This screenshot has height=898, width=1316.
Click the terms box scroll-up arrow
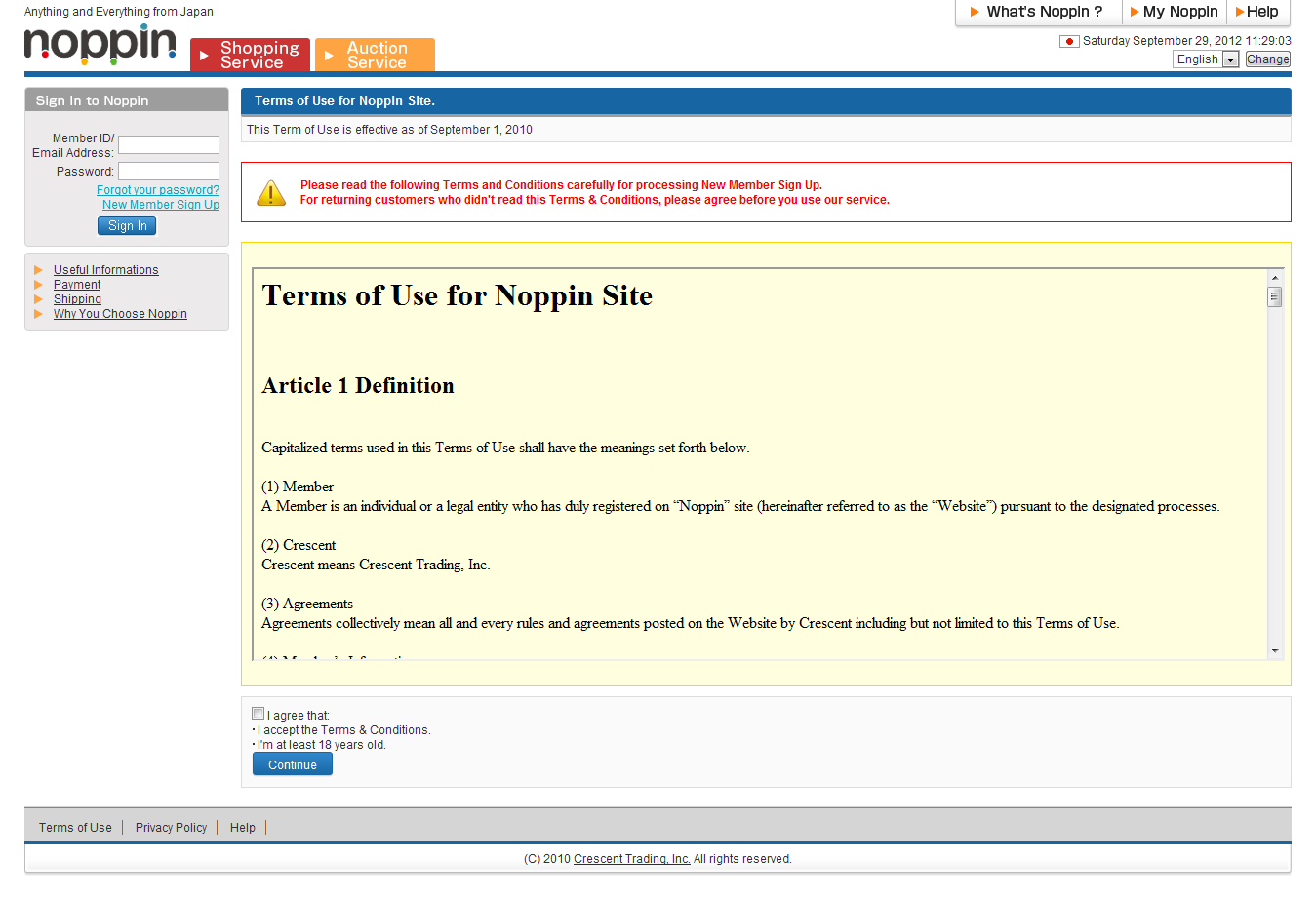coord(1274,278)
